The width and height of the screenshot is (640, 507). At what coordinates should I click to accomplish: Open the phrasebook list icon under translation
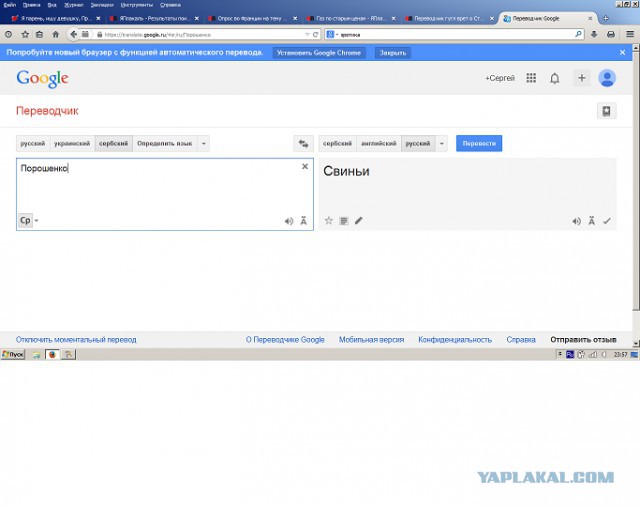point(344,221)
